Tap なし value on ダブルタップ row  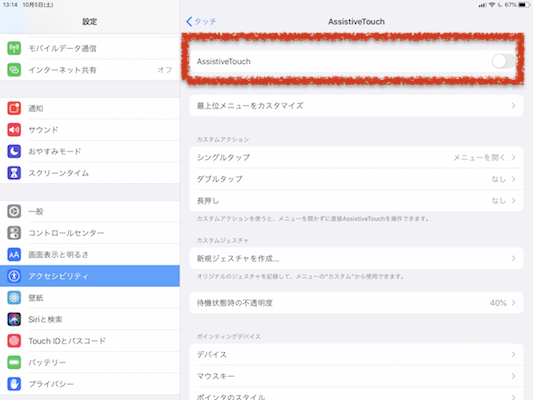pyautogui.click(x=499, y=179)
